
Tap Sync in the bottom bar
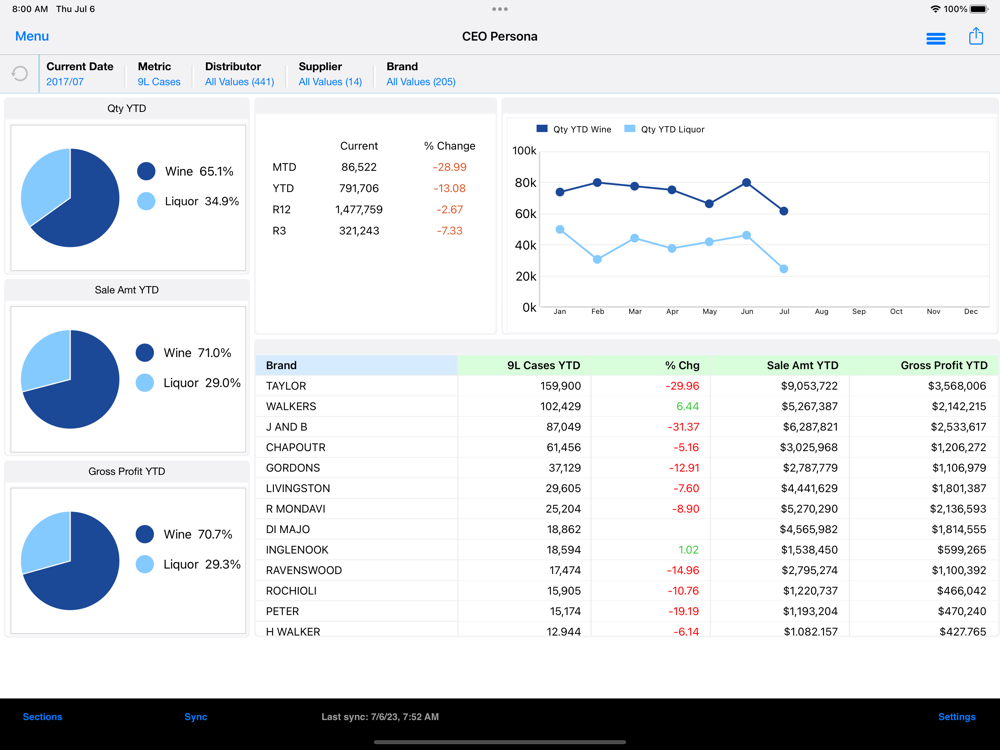pyautogui.click(x=196, y=717)
